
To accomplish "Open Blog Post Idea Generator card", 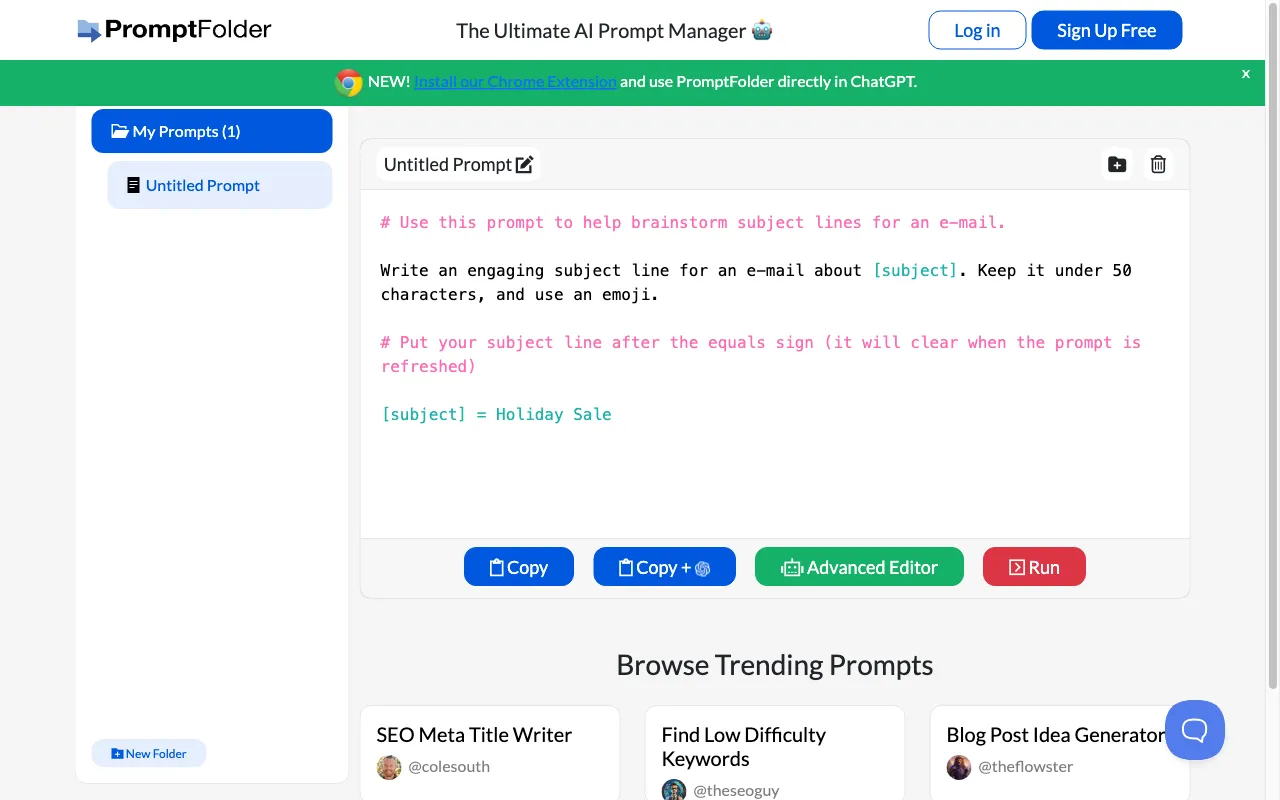I will pyautogui.click(x=1060, y=752).
